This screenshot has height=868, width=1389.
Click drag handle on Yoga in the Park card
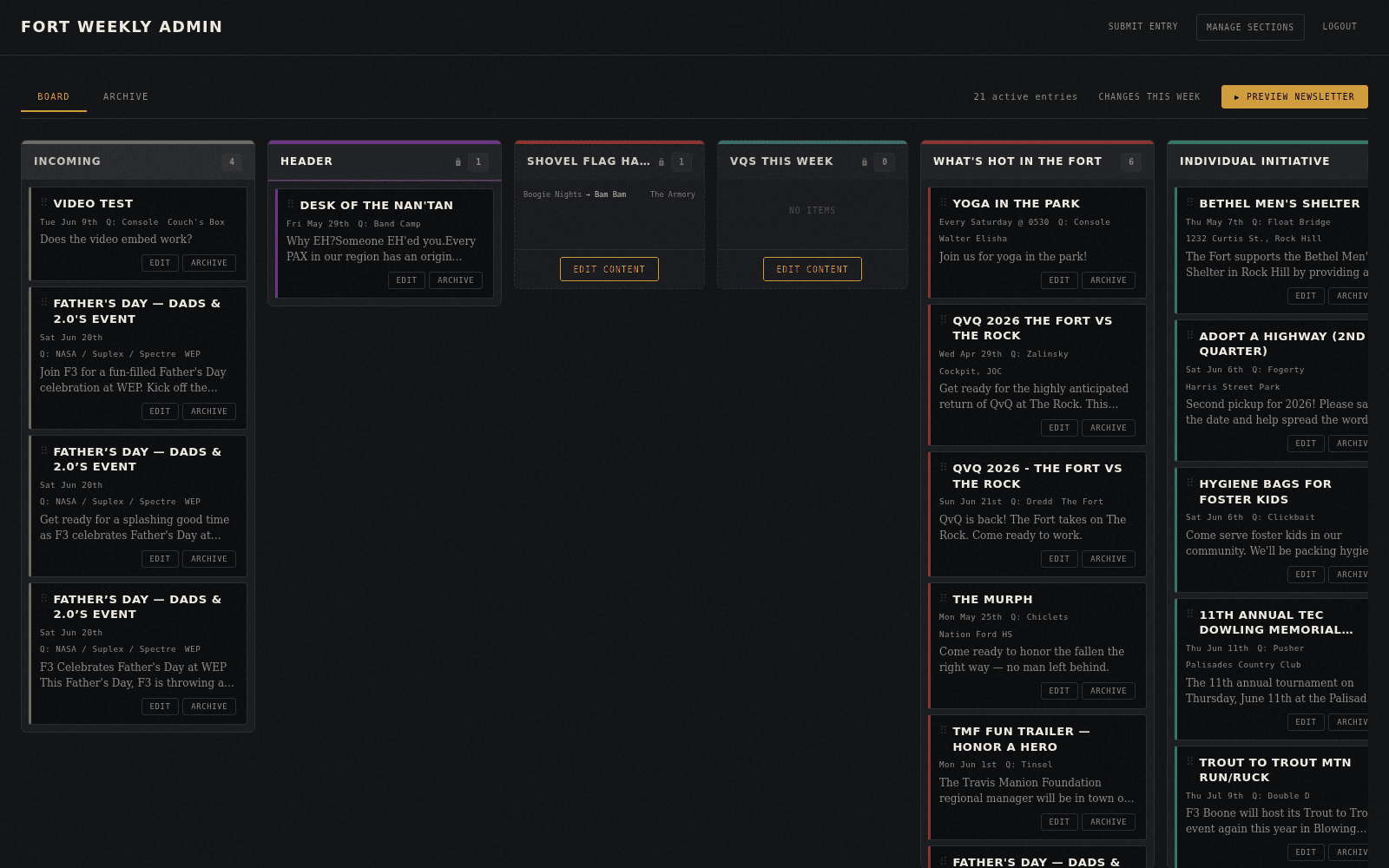click(944, 202)
